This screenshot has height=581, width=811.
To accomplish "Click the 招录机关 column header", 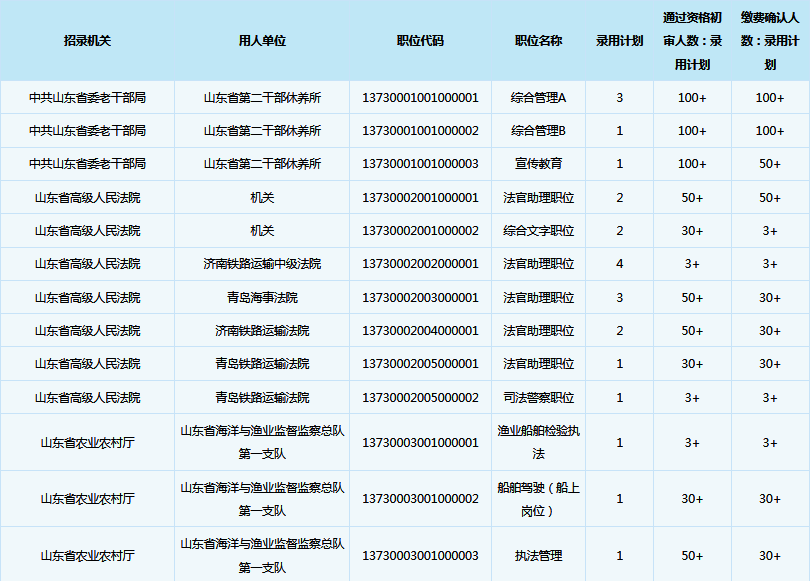I will click(x=87, y=41).
